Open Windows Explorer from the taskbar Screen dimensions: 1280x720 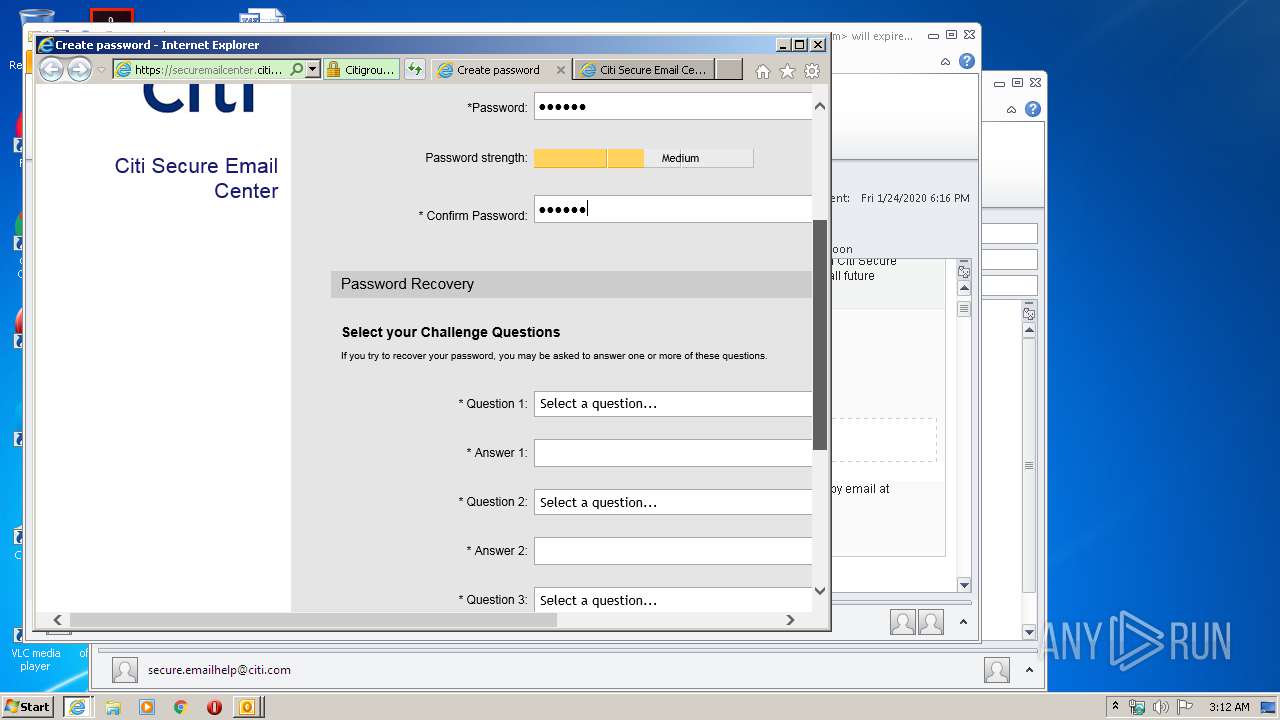click(113, 707)
